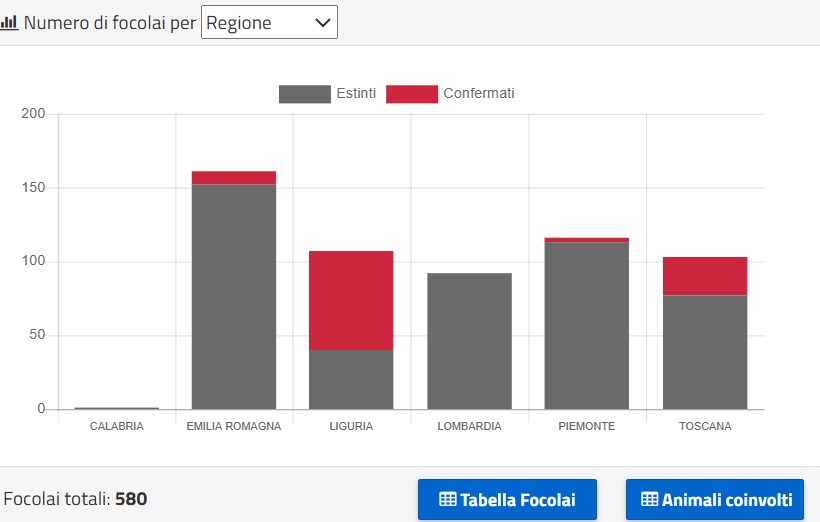Click the gray Emilia Romagna Estinti bar

coord(234,296)
